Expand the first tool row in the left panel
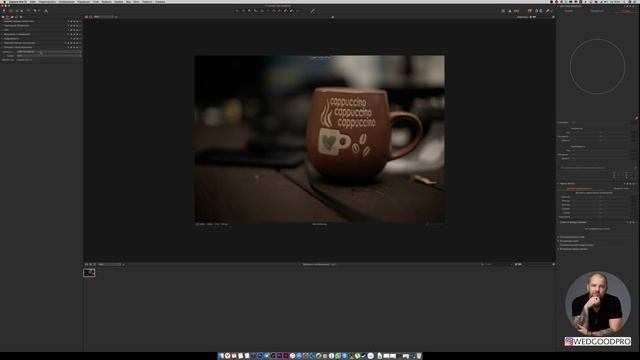640x360 pixels. [41, 21]
